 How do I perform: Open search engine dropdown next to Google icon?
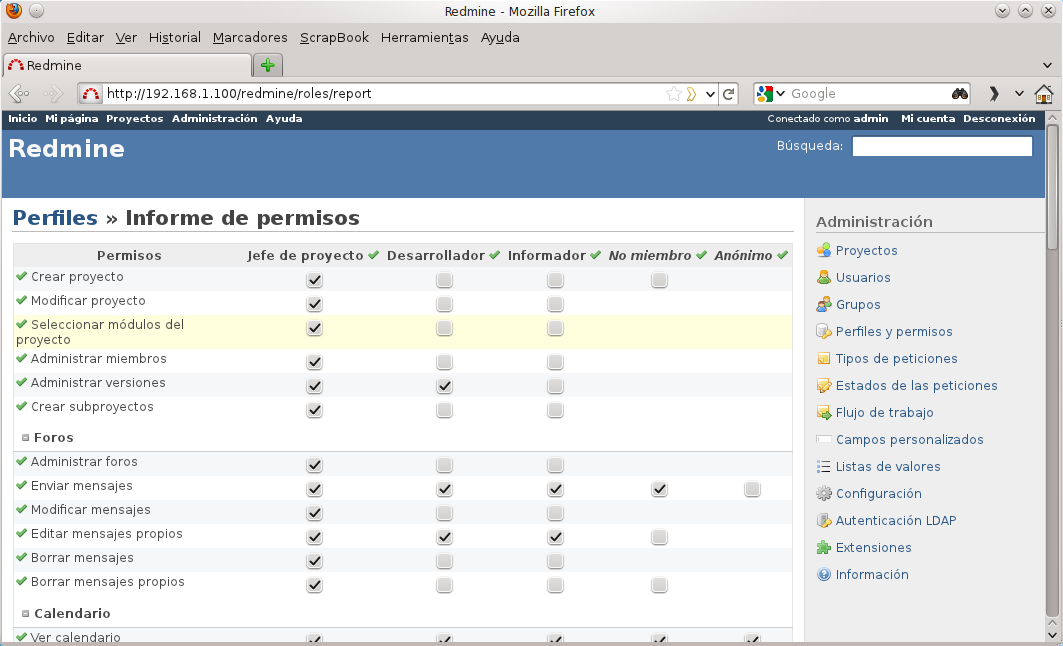(780, 94)
